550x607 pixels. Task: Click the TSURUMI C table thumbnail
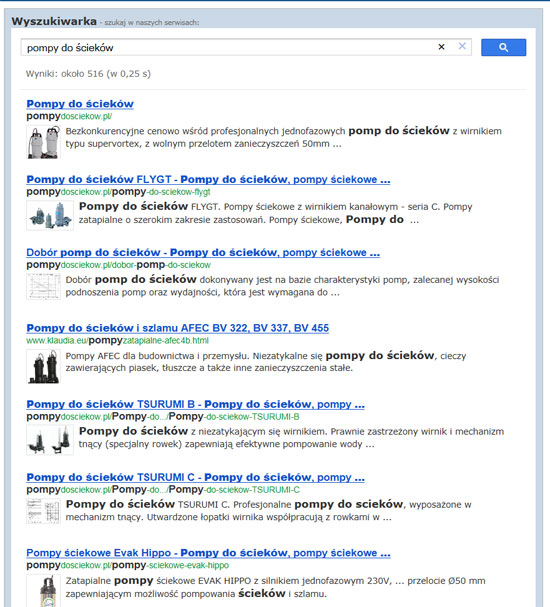(x=43, y=511)
